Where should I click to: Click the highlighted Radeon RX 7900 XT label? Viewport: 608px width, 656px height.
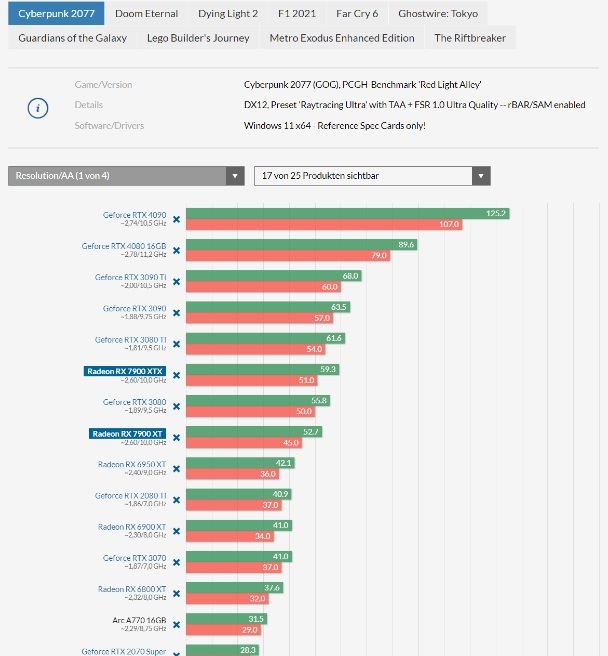pyautogui.click(x=127, y=434)
